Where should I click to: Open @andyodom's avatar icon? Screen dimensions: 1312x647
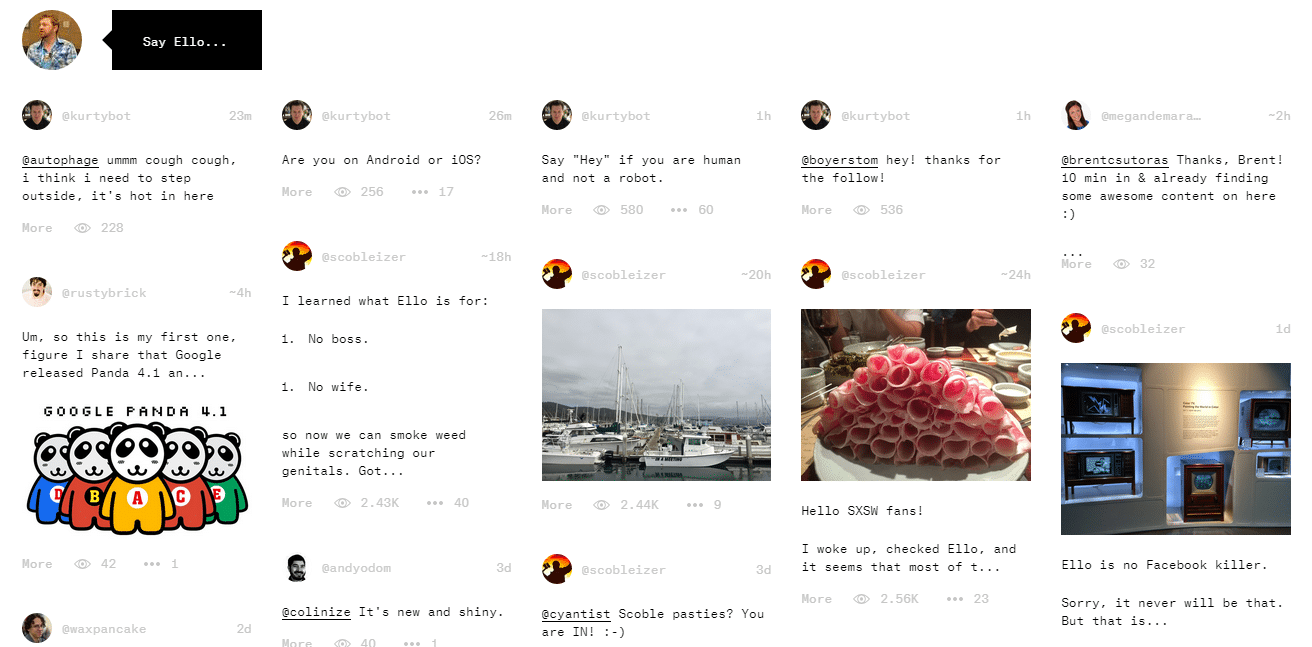[297, 567]
